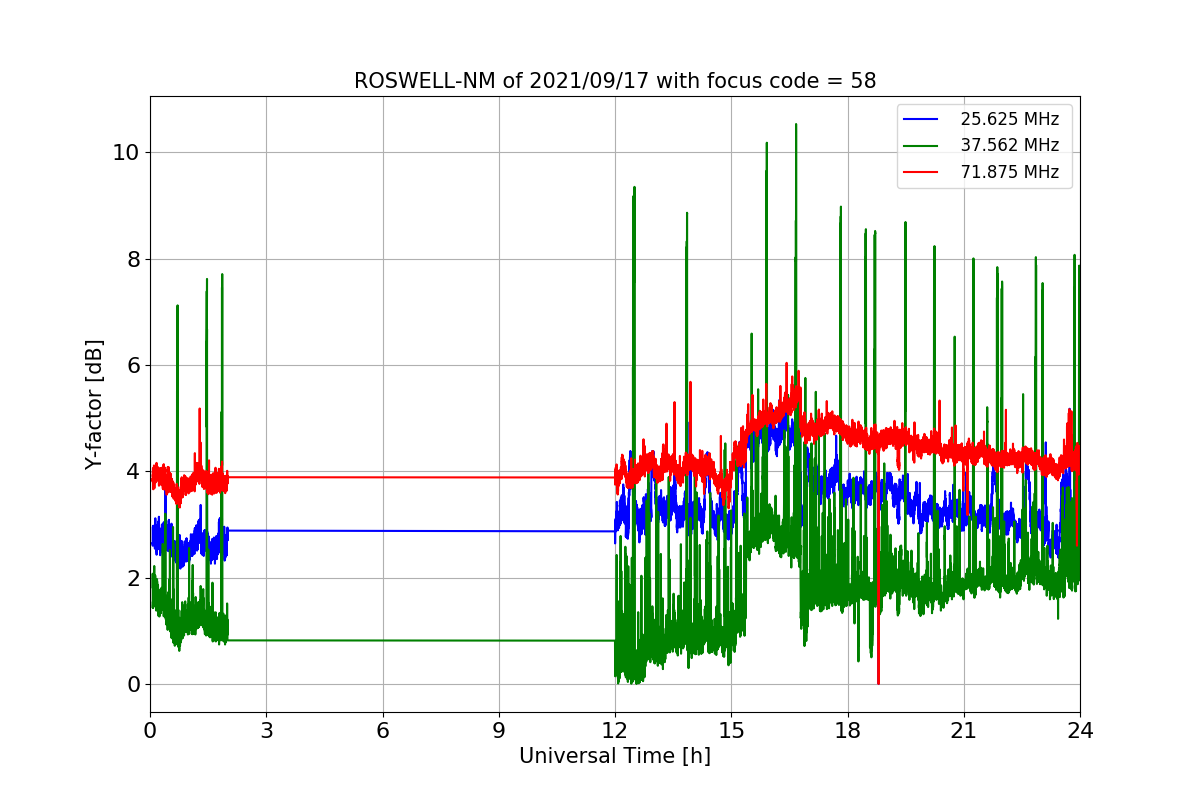Screen dimensions: 1200x800
Task: Select y-axis tick label 10
Action: pos(127,152)
